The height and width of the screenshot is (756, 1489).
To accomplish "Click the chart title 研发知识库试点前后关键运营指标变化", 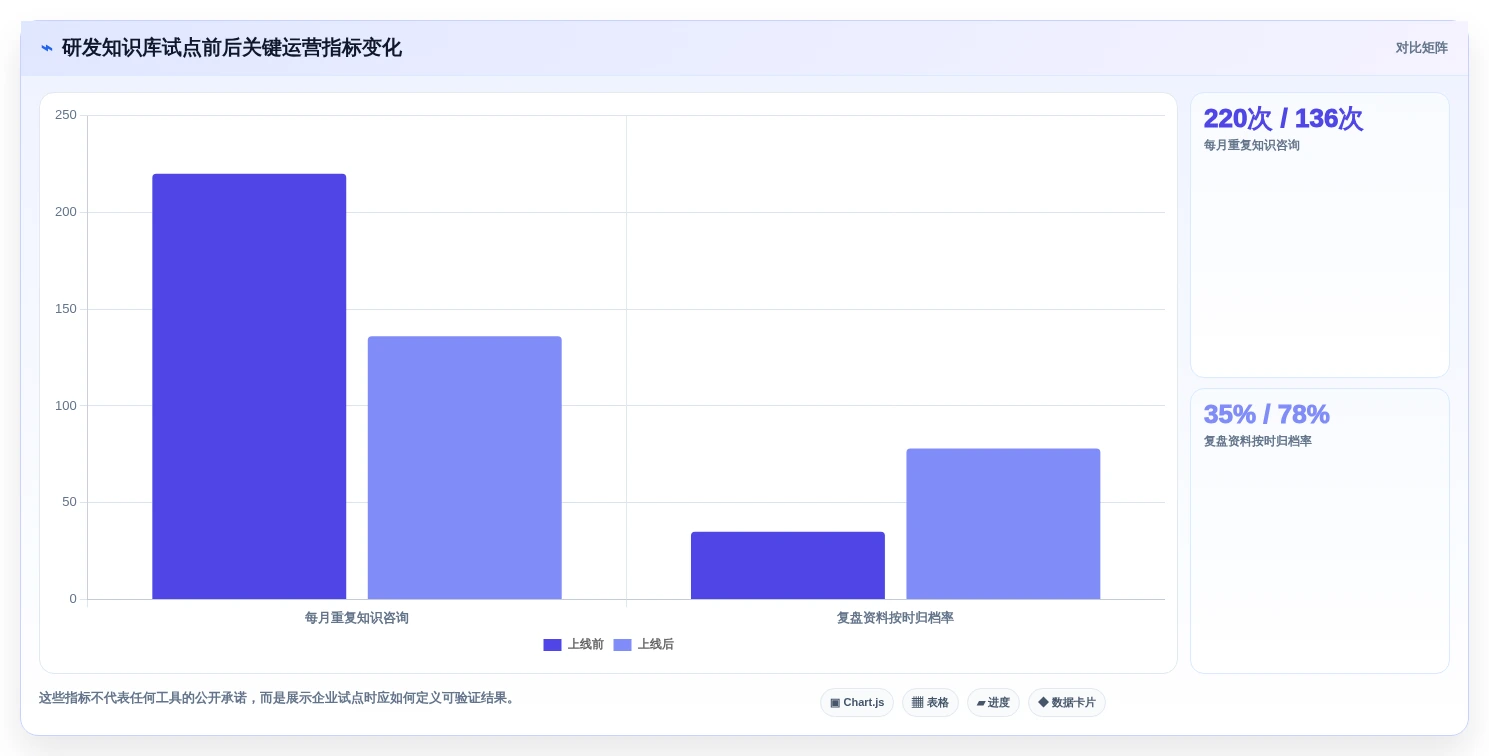I will coord(232,48).
